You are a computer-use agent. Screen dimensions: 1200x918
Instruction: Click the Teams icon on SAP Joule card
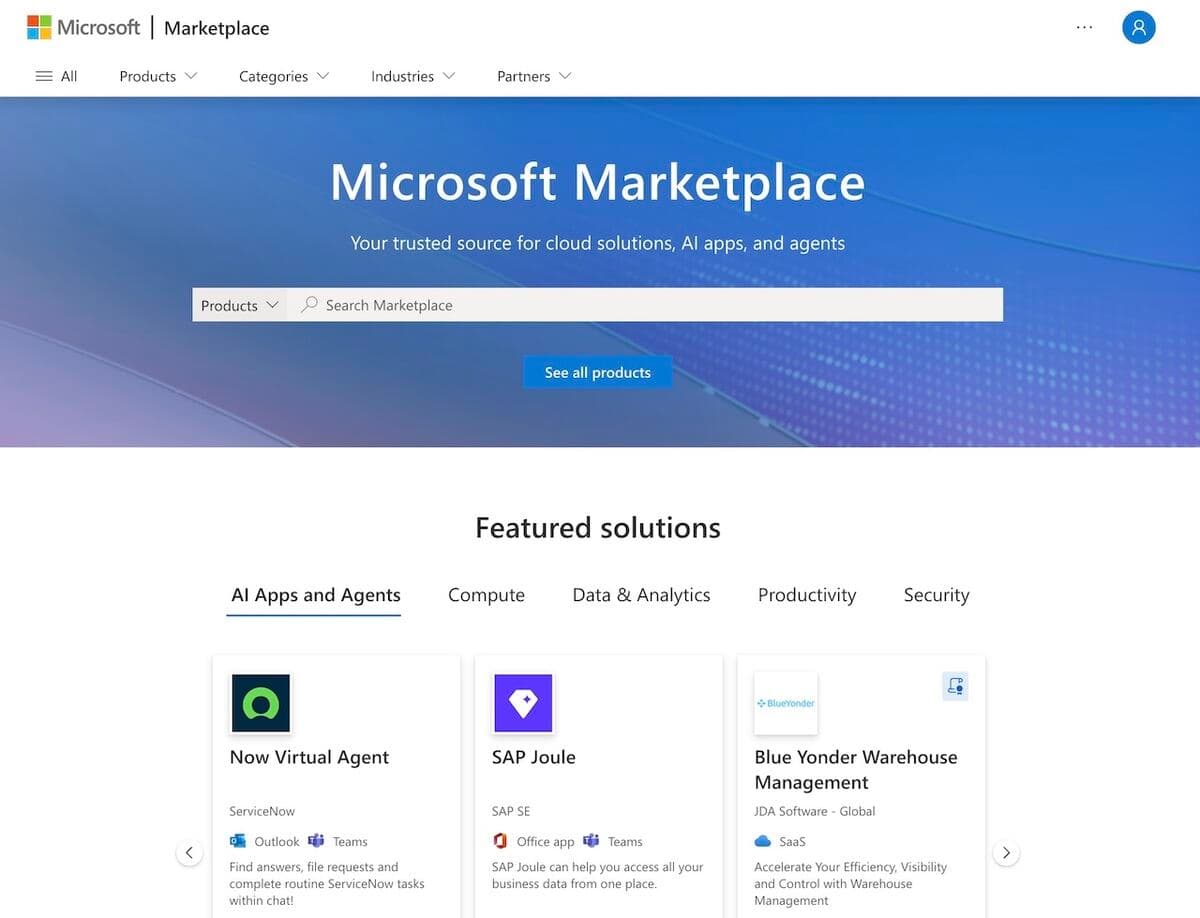click(591, 841)
